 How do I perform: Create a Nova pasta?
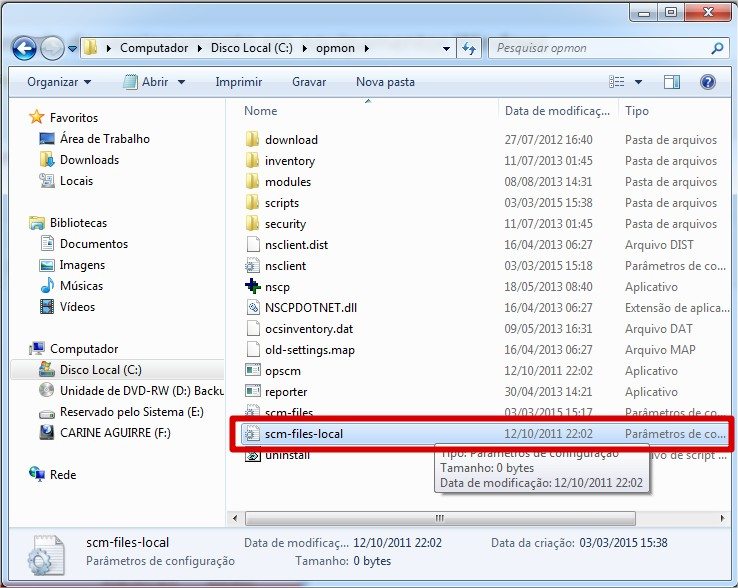pyautogui.click(x=385, y=82)
